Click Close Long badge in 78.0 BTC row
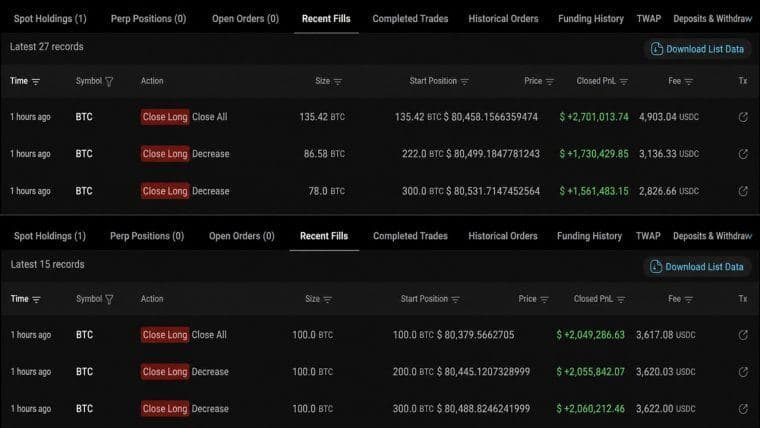This screenshot has height=428, width=760. pyautogui.click(x=165, y=191)
